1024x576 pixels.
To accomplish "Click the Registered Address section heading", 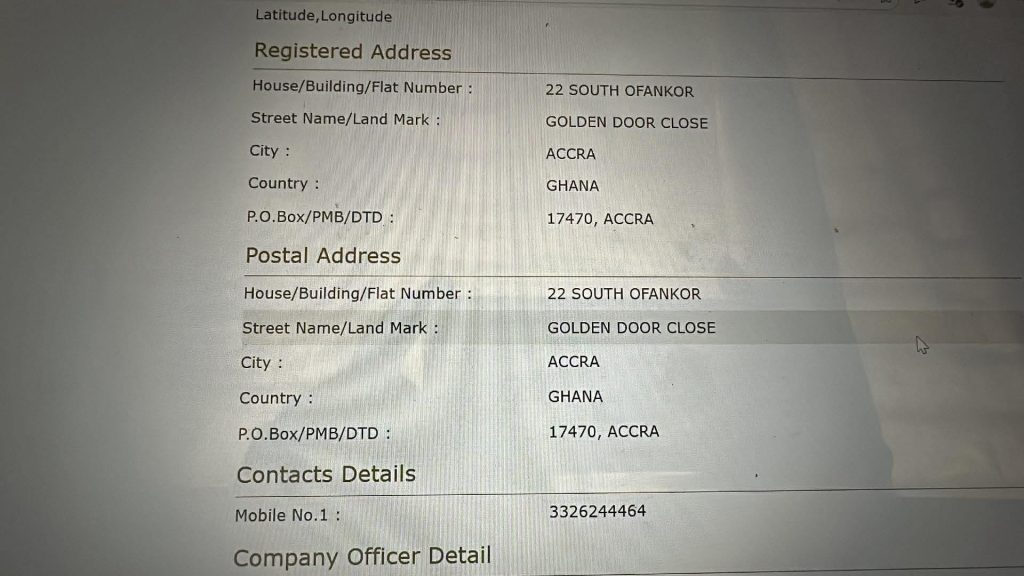I will pos(352,52).
